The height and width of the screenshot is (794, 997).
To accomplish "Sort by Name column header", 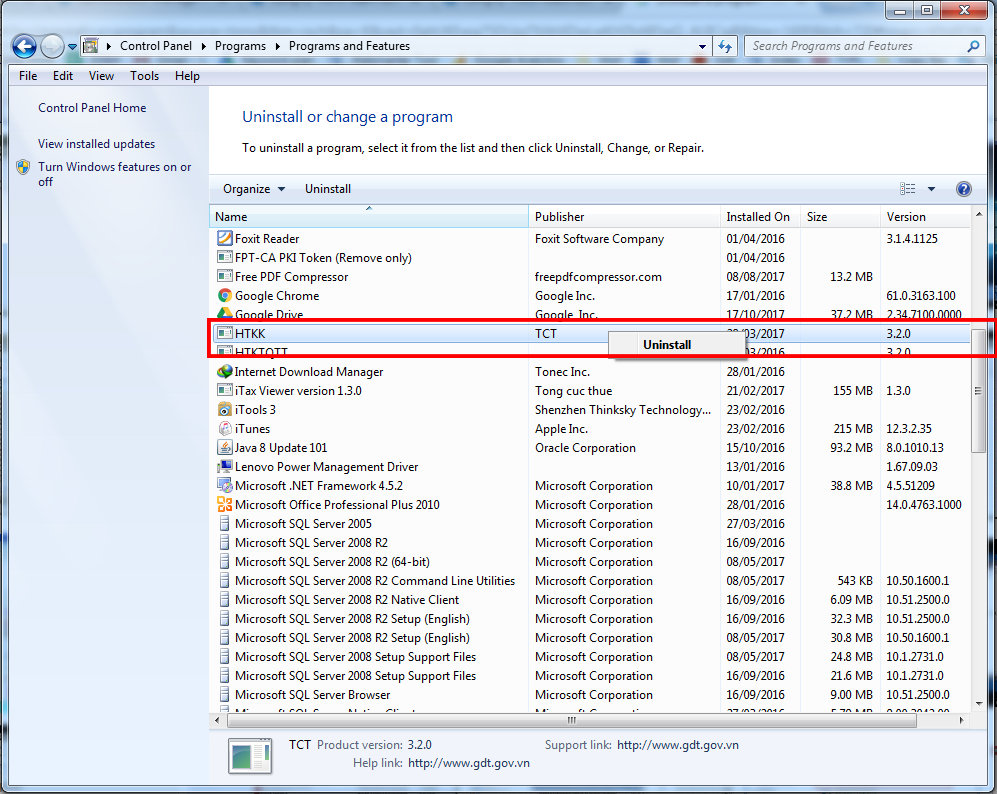I will tap(369, 217).
